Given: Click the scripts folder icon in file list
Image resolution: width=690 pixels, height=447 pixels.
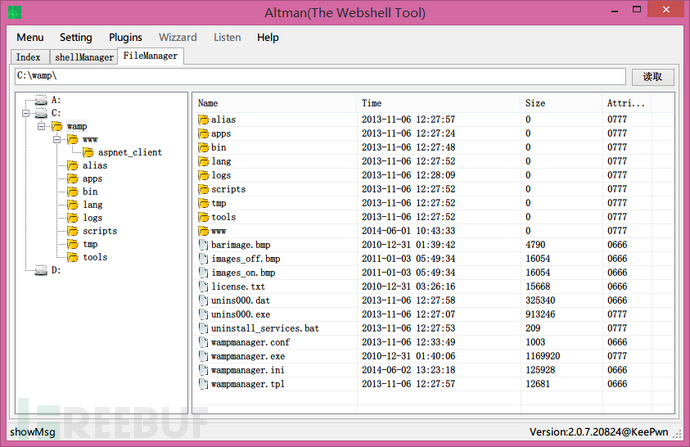Looking at the screenshot, I should click(203, 189).
